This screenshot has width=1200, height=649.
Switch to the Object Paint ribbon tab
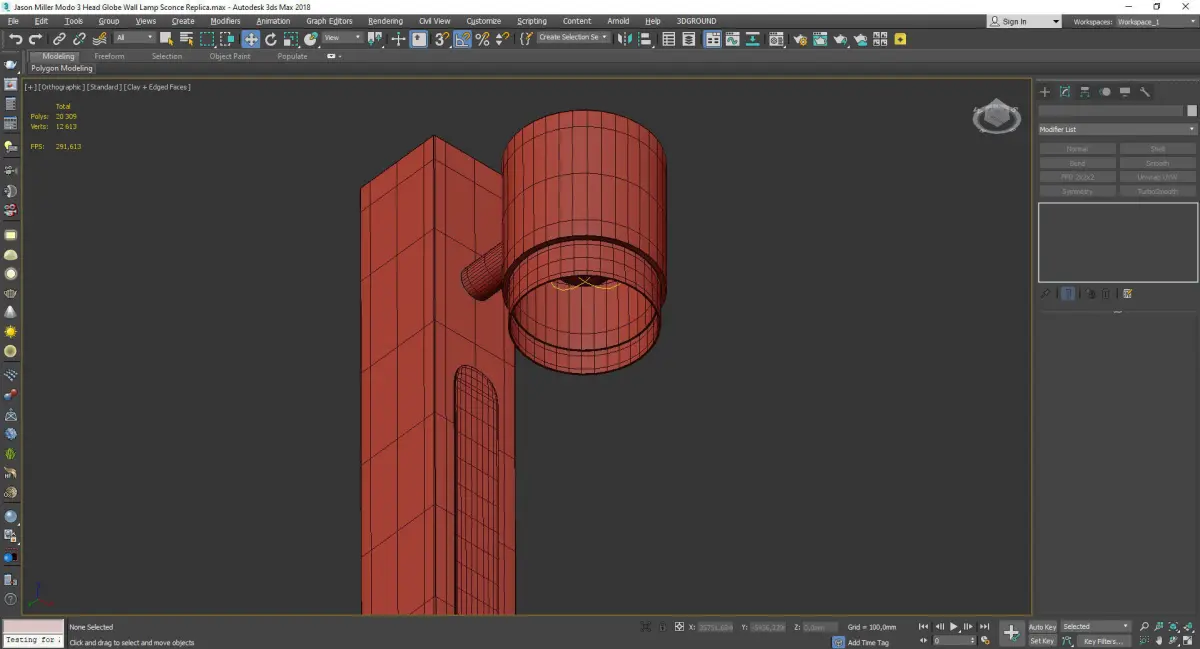tap(230, 56)
